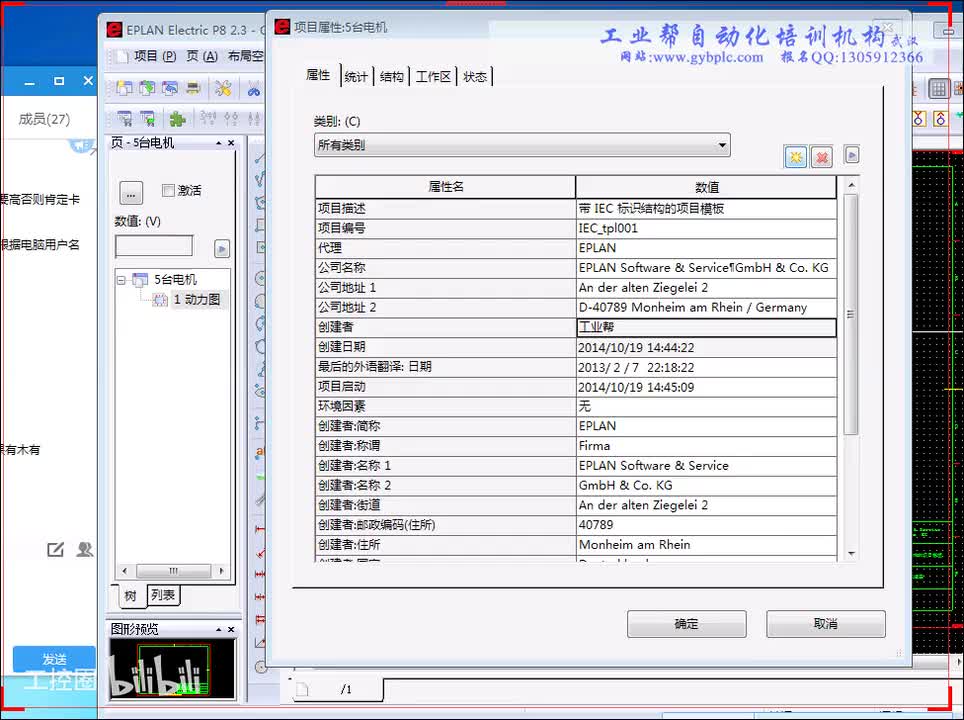Click the value D-40789 Monheim am Rhein / Germany

click(x=693, y=307)
